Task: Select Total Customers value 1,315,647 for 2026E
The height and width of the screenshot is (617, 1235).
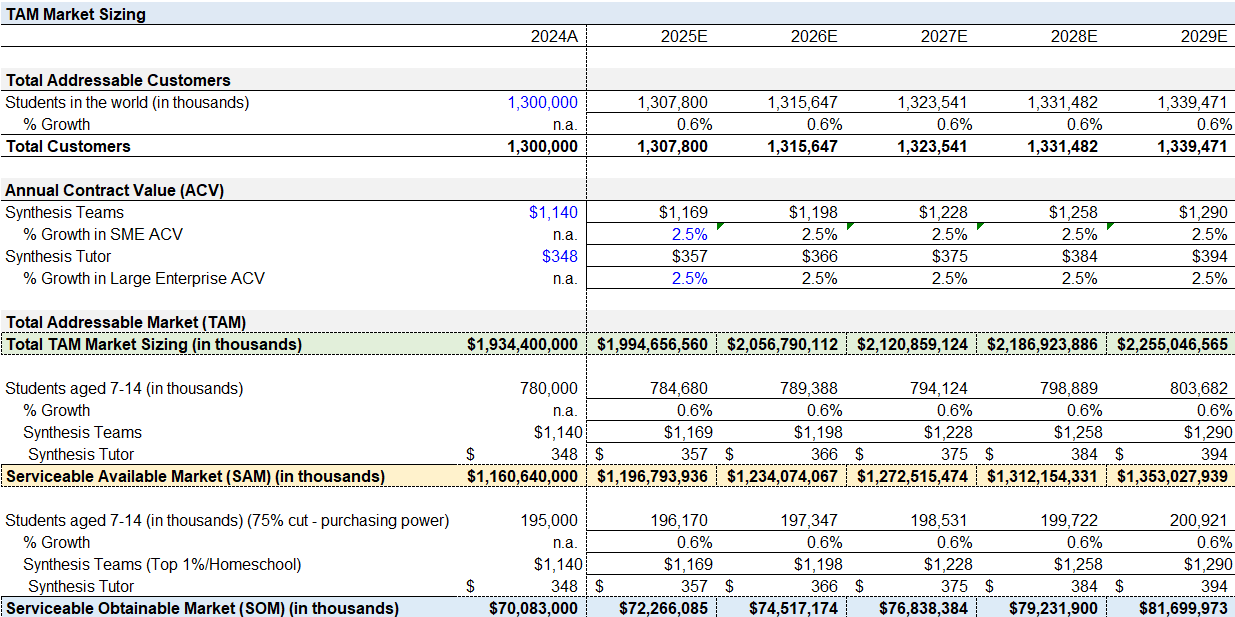Action: pyautogui.click(x=803, y=146)
